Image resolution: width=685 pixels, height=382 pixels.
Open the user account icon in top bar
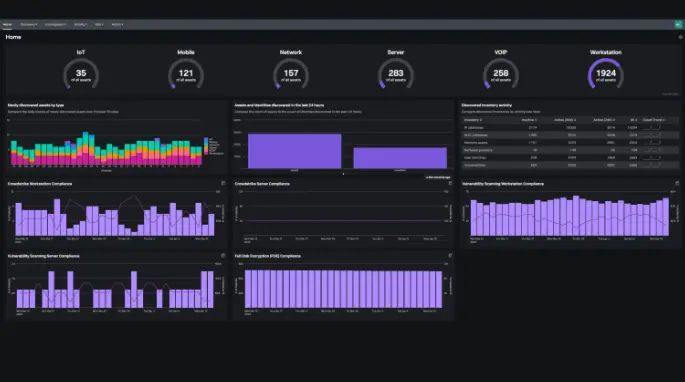pos(678,24)
